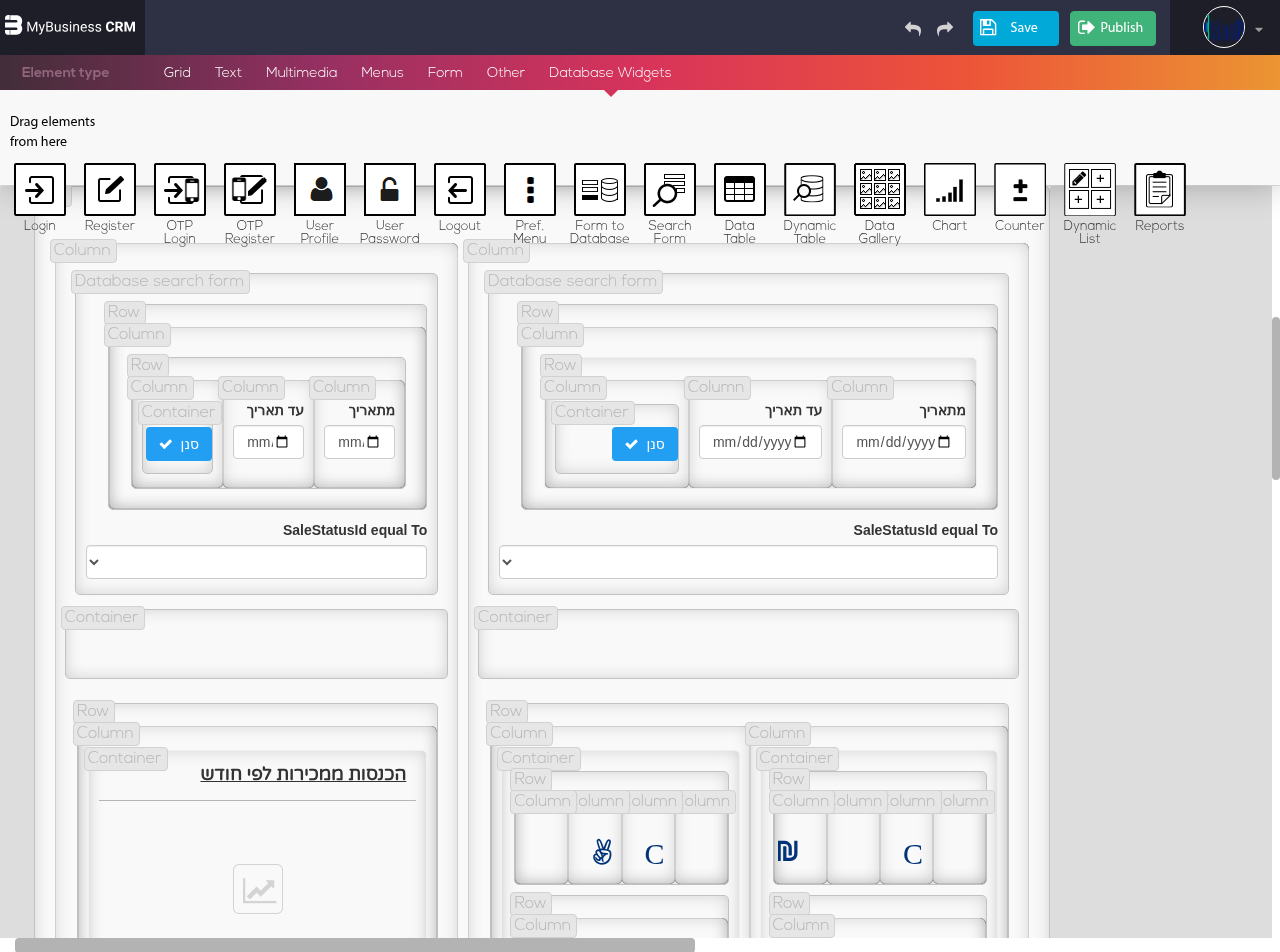Select the Form to Database widget
The height and width of the screenshot is (952, 1280).
[600, 190]
